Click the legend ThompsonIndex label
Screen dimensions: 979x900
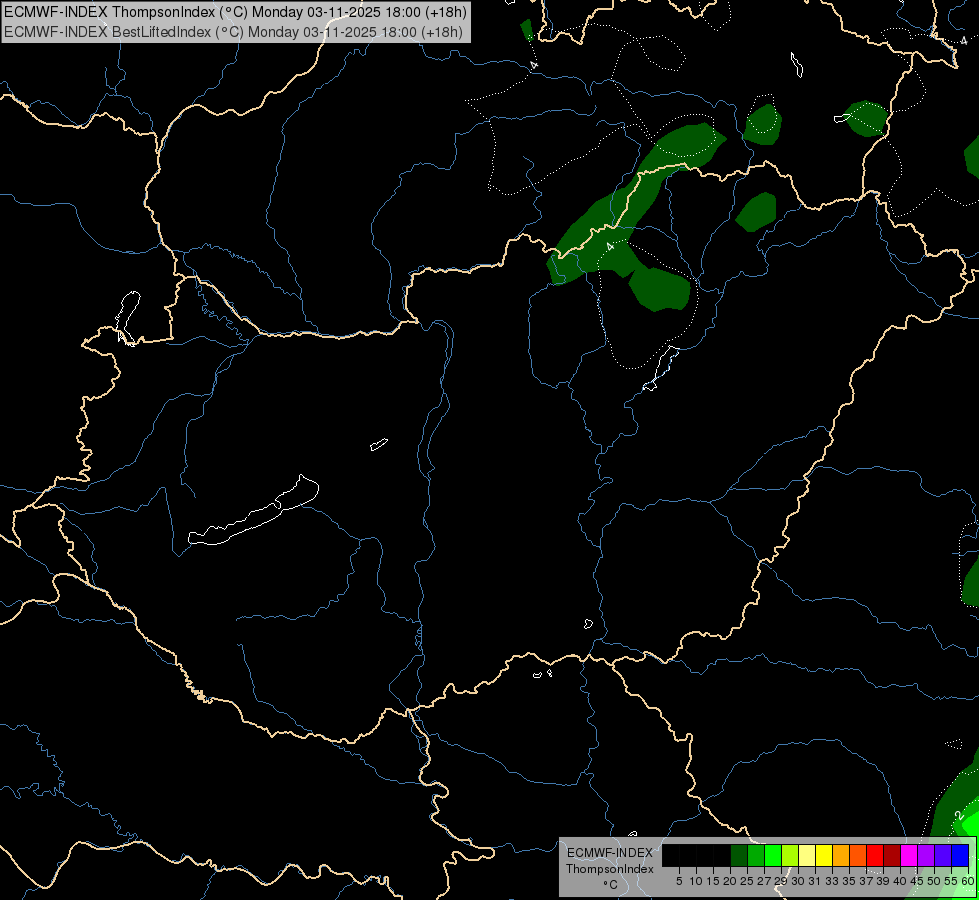click(610, 869)
